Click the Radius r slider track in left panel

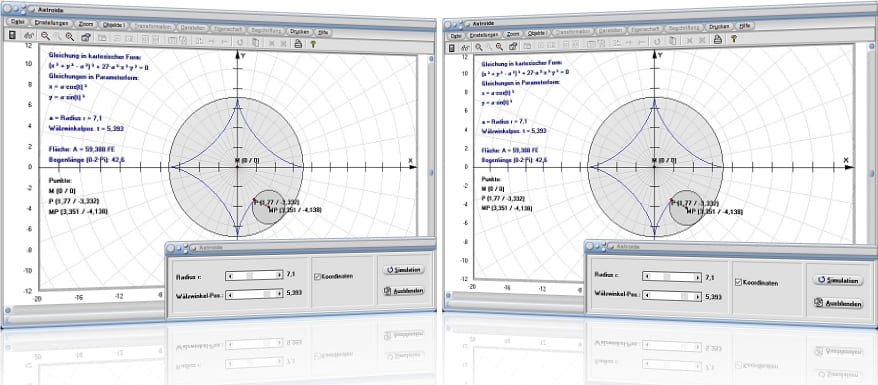pos(254,275)
